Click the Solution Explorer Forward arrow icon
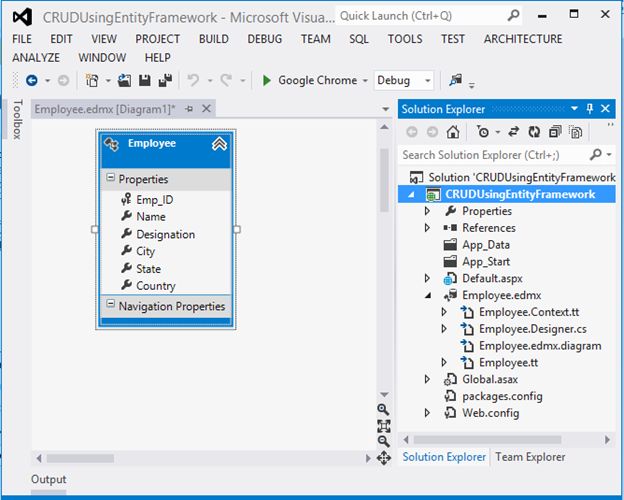 coord(432,132)
